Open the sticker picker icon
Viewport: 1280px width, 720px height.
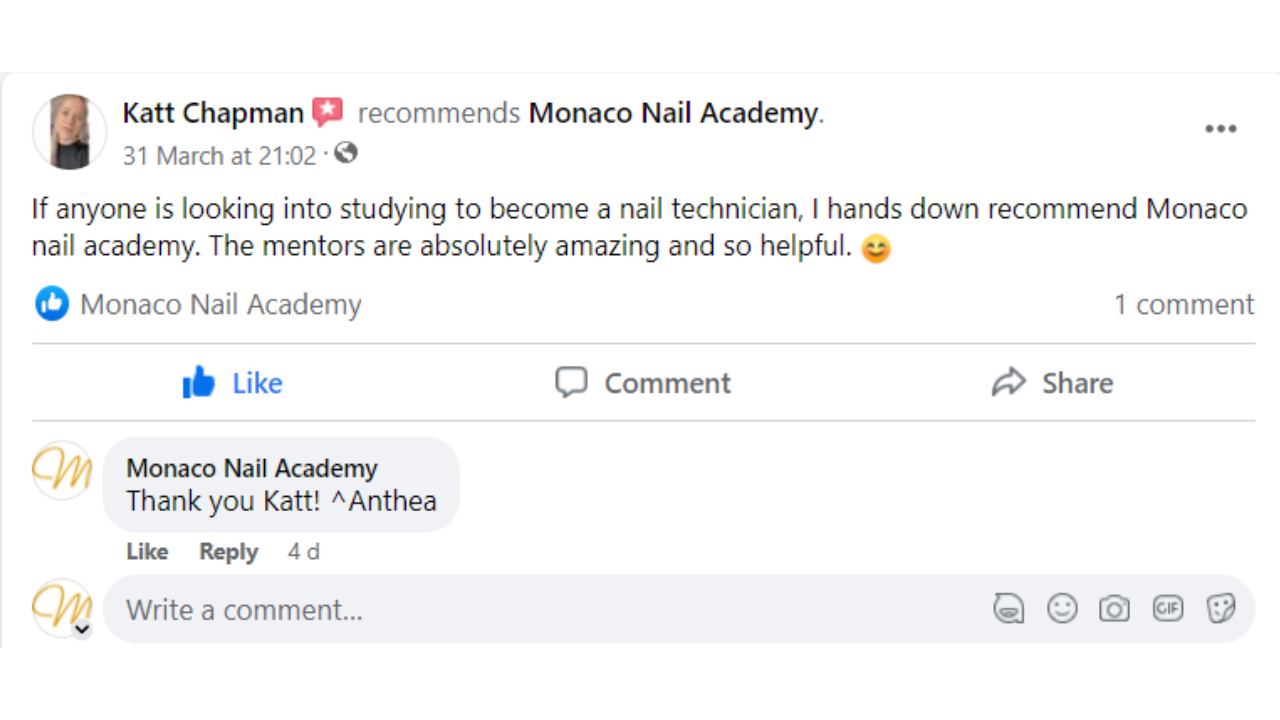[x=1220, y=608]
